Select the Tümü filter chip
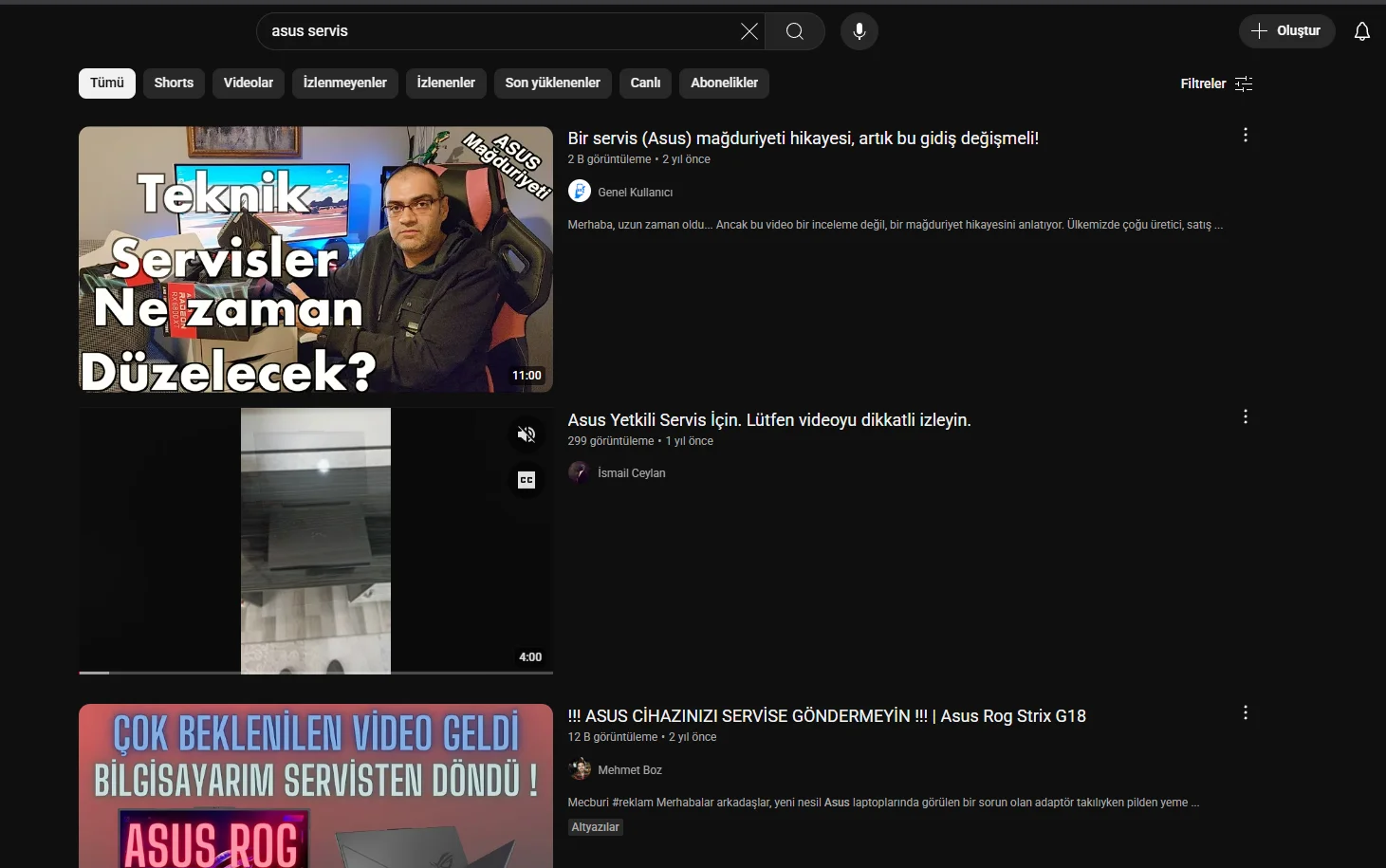 coord(107,83)
